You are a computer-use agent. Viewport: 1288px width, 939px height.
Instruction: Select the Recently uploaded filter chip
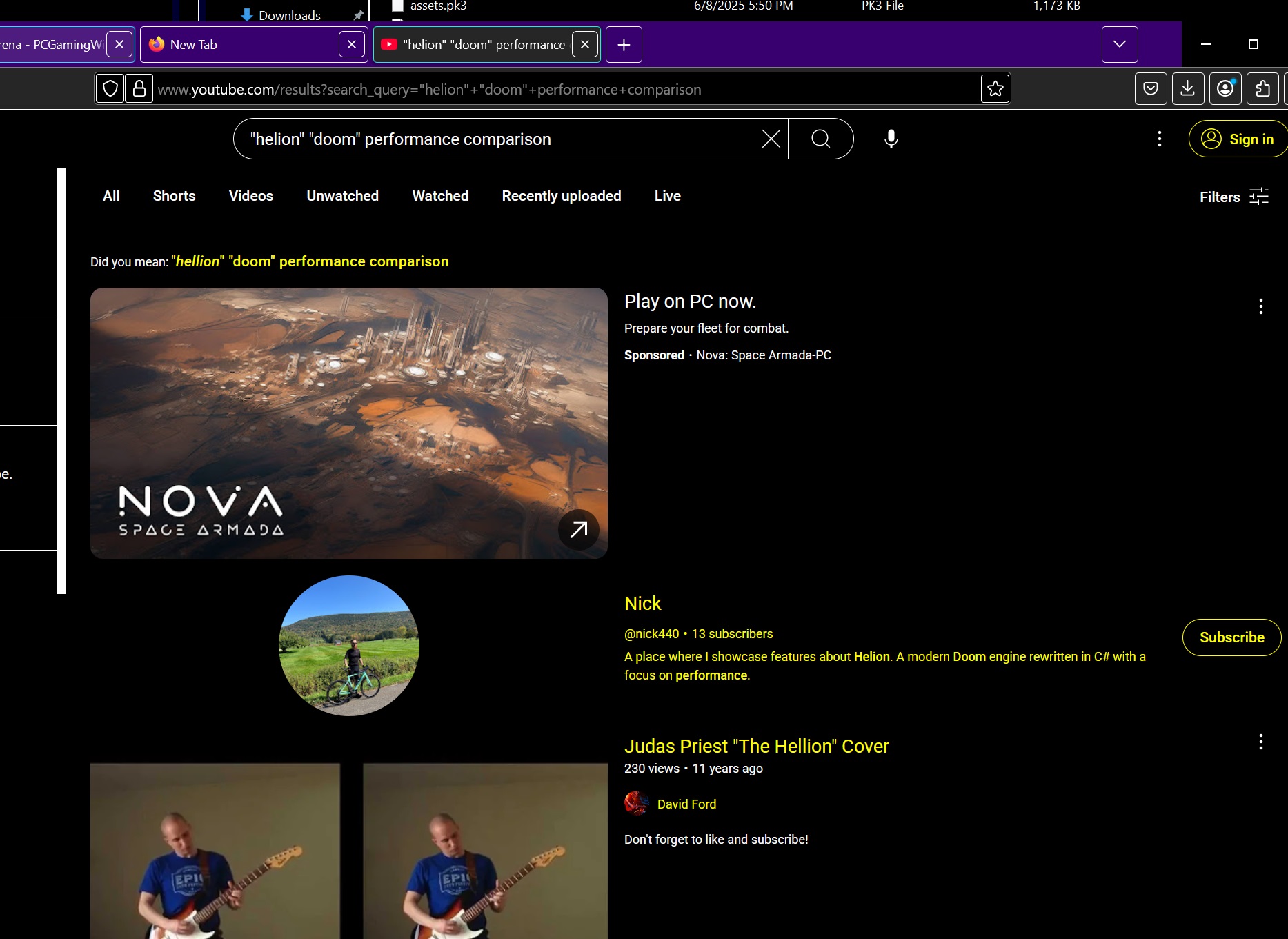[x=562, y=196]
